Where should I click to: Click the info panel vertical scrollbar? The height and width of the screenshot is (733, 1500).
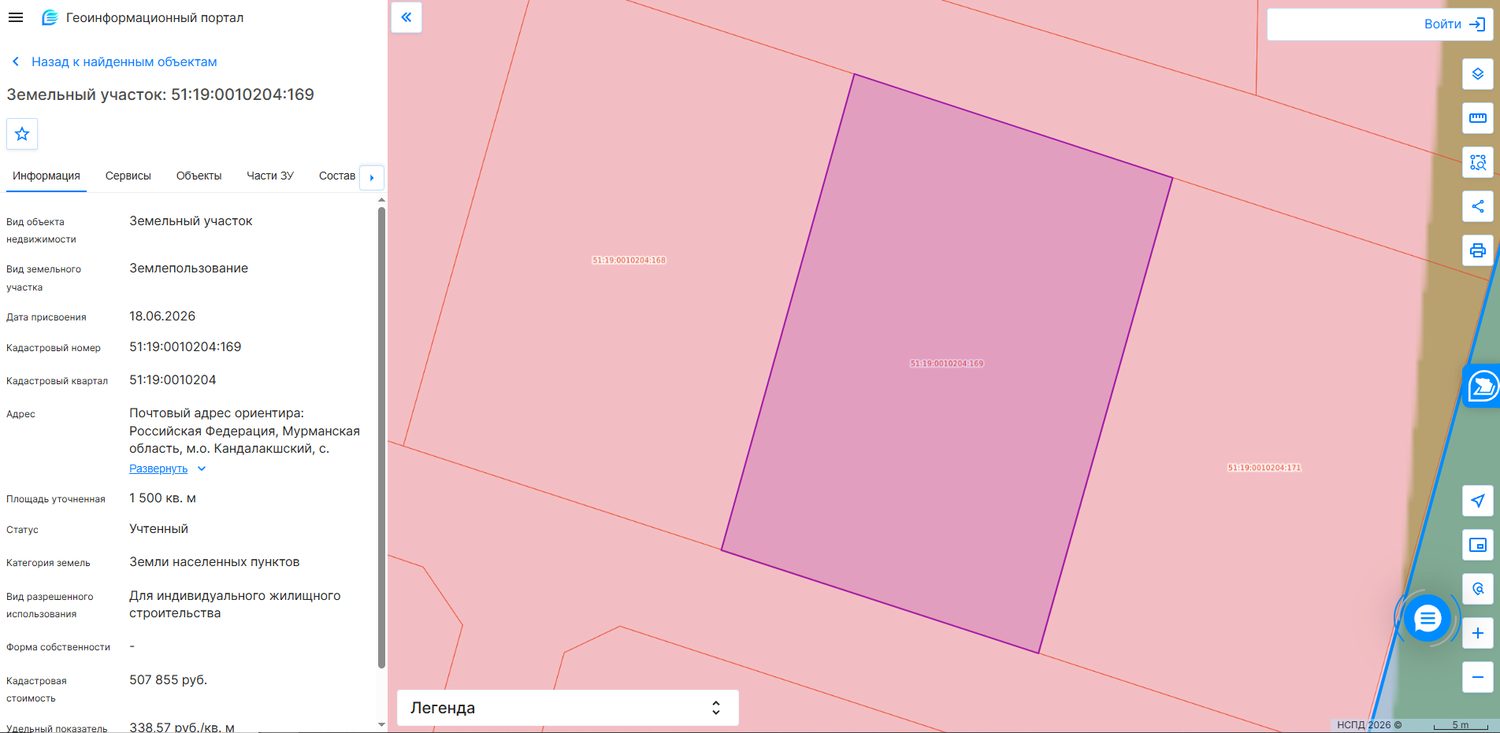pyautogui.click(x=381, y=437)
